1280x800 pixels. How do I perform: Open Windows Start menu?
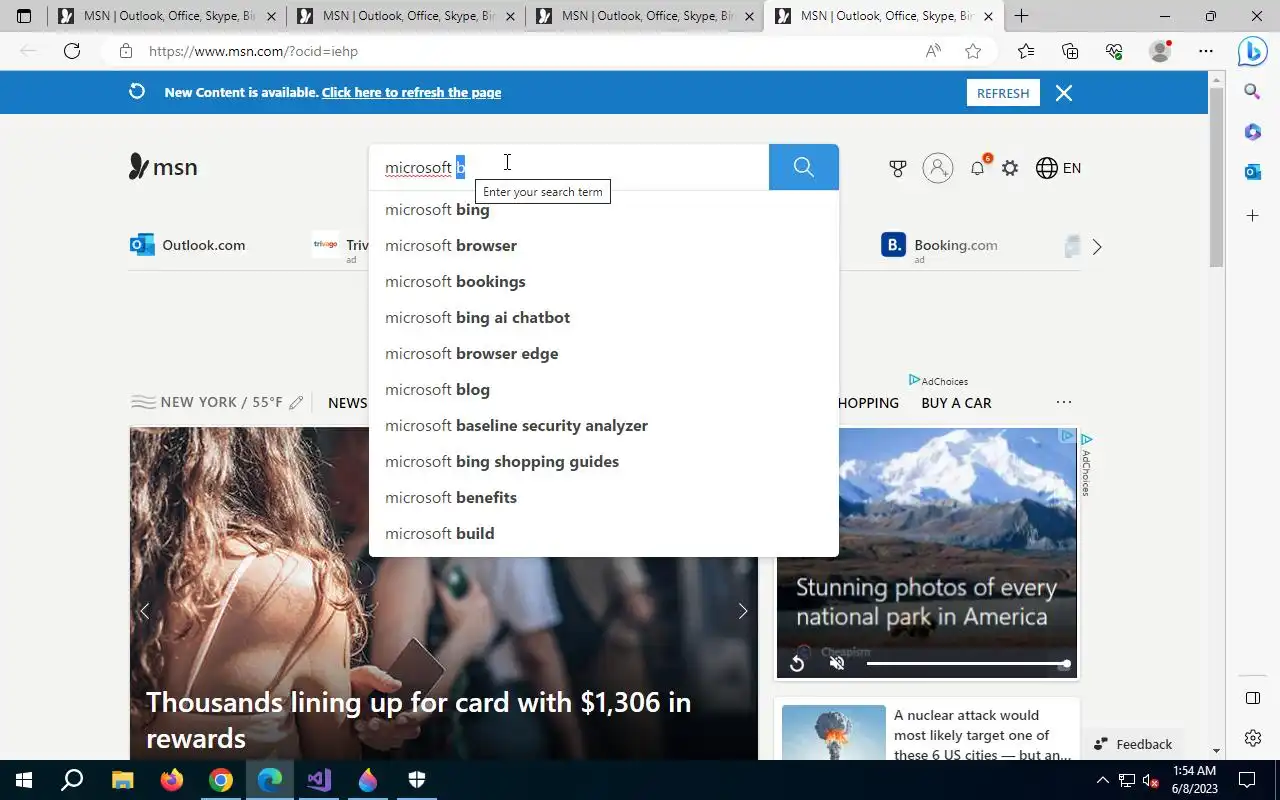(x=23, y=780)
